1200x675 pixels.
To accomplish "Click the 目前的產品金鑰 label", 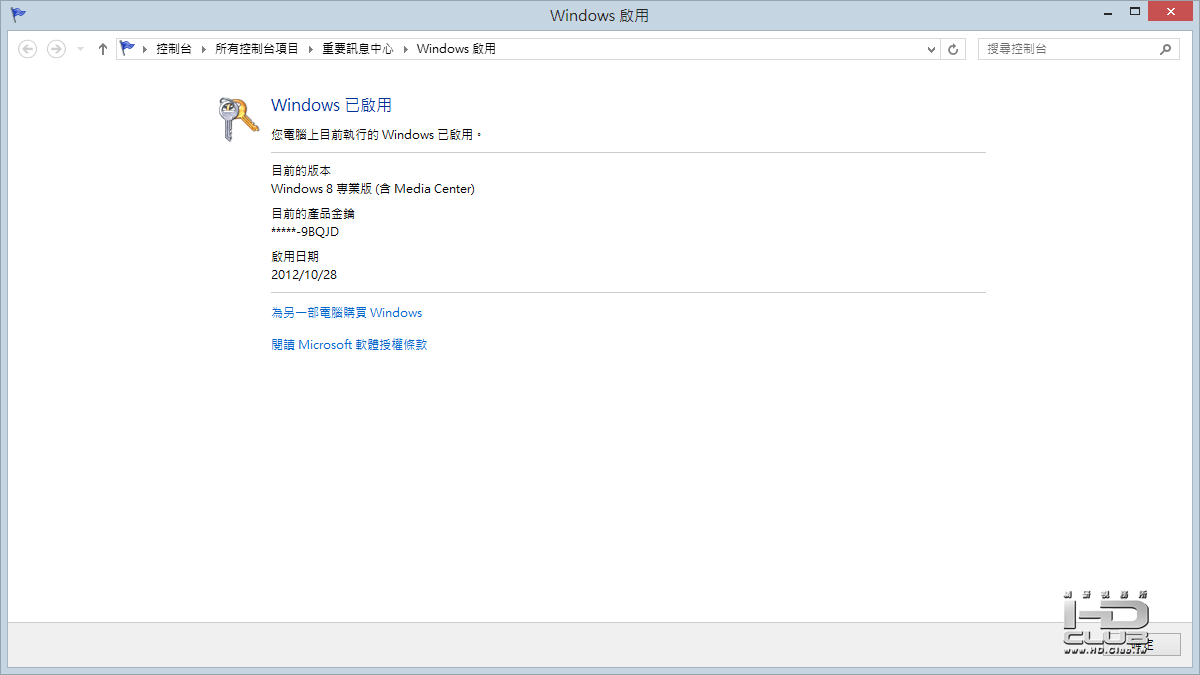I will pos(313,214).
